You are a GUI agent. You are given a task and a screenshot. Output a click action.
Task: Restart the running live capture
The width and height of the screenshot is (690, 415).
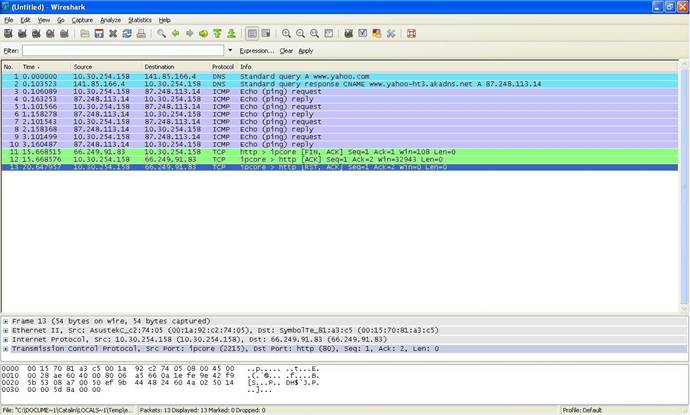tap(64, 33)
